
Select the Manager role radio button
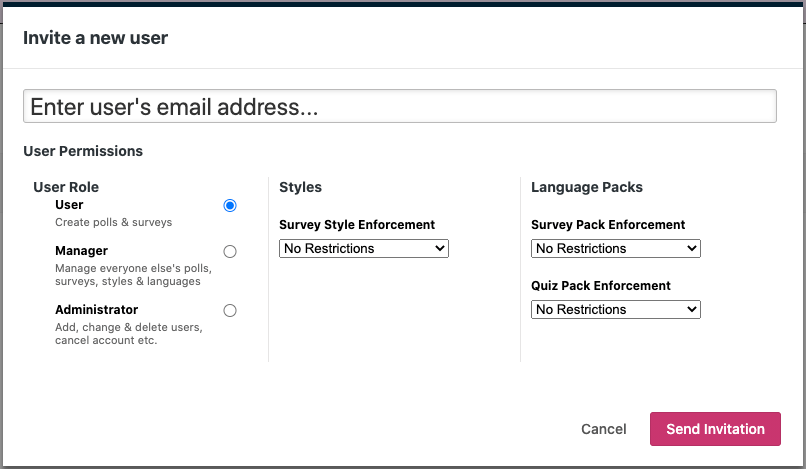tap(230, 252)
